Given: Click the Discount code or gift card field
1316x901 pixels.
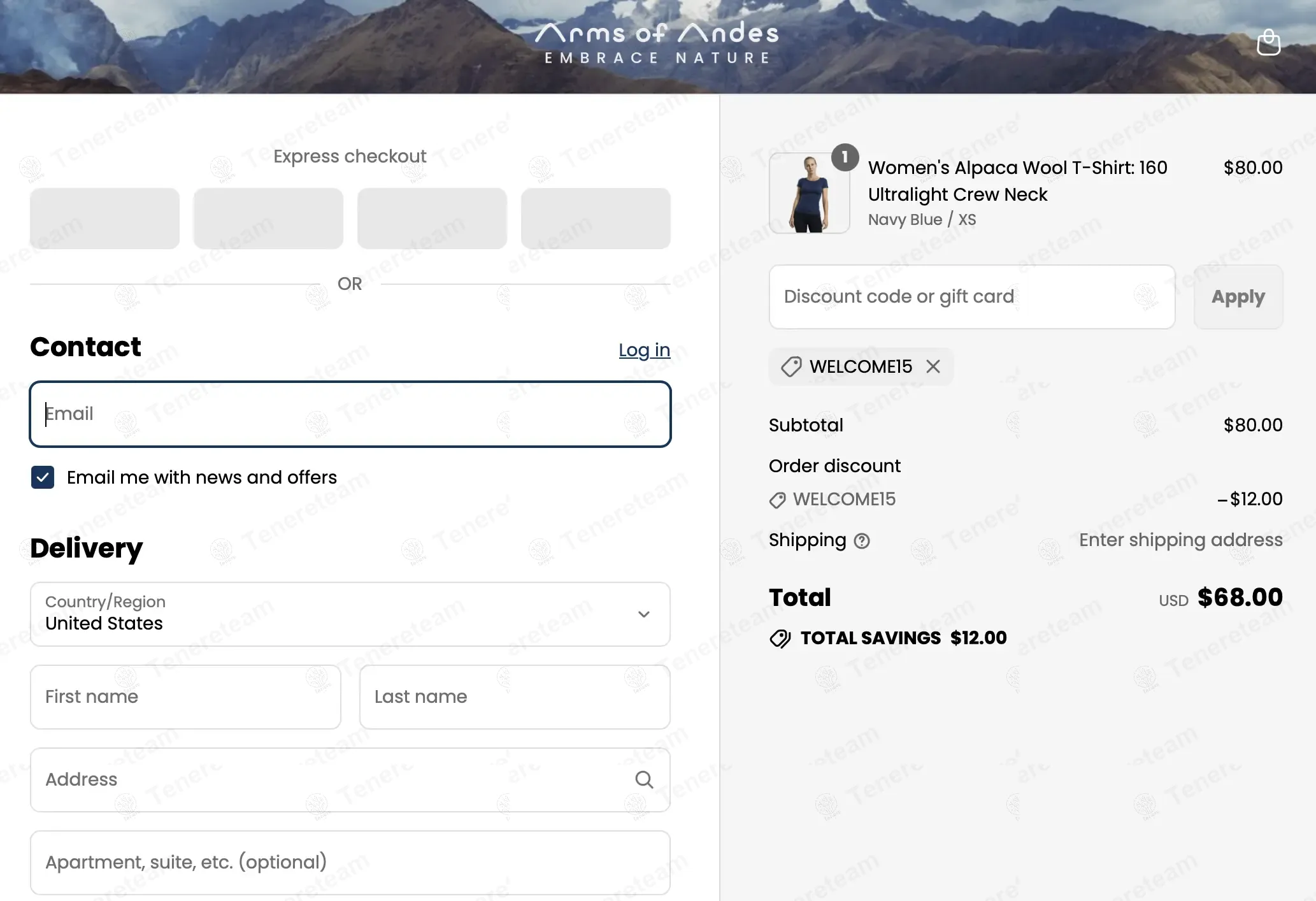Looking at the screenshot, I should click(x=971, y=297).
